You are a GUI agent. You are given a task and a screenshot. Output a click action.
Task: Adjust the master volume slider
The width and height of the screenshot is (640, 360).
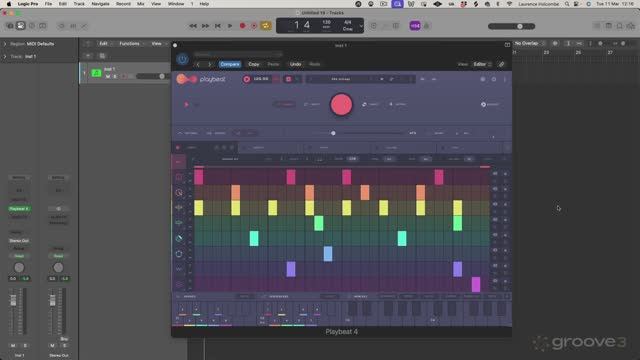click(512, 26)
